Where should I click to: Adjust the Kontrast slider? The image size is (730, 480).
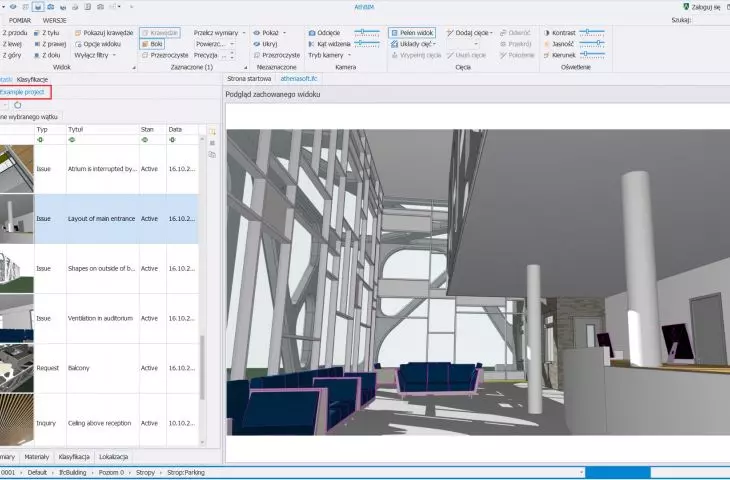[592, 32]
